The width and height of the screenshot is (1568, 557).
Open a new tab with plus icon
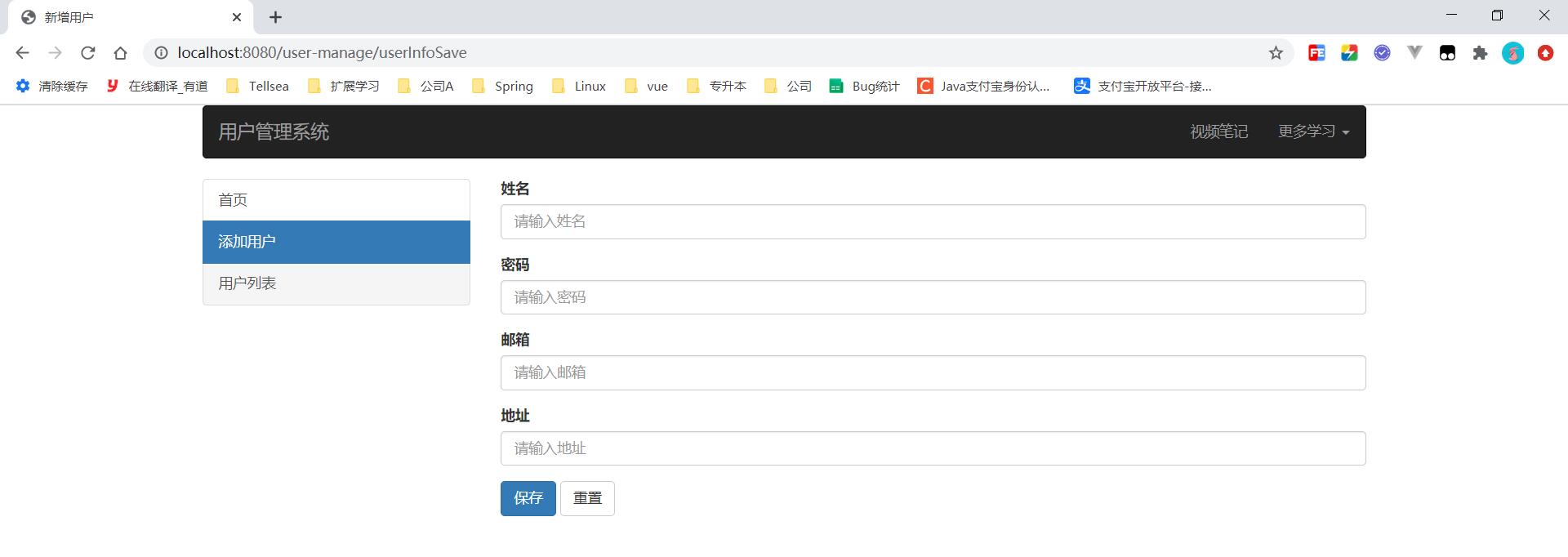[275, 17]
